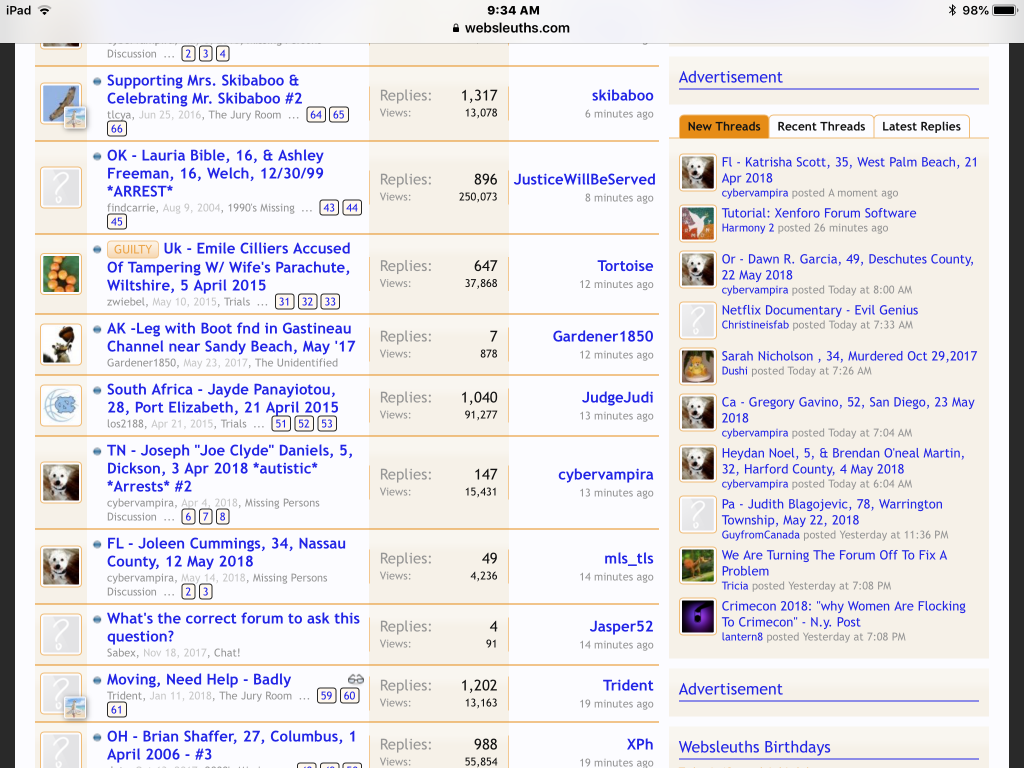Open los2188's globe avatar

pyautogui.click(x=61, y=405)
